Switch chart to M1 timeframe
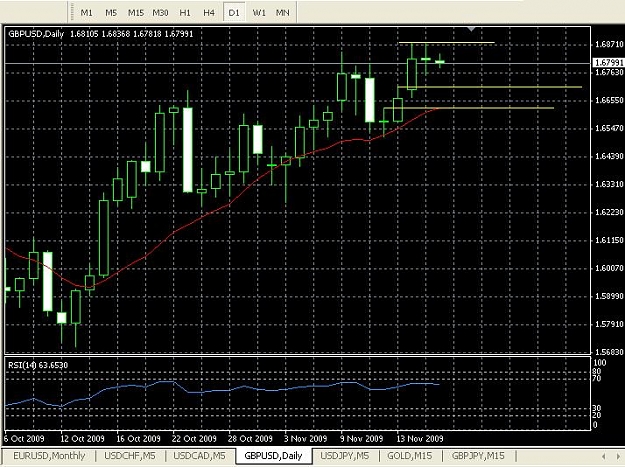Viewport: 625px width, 467px height. tap(86, 13)
